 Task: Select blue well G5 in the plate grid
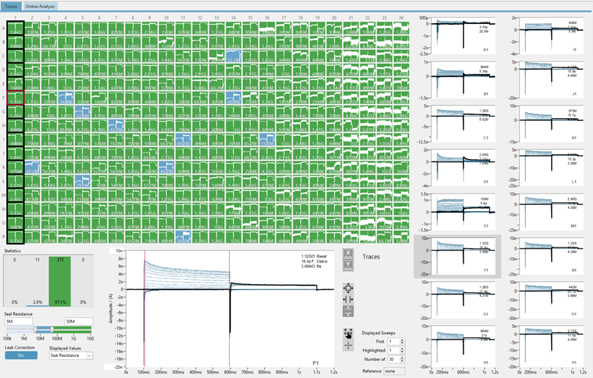[82, 112]
